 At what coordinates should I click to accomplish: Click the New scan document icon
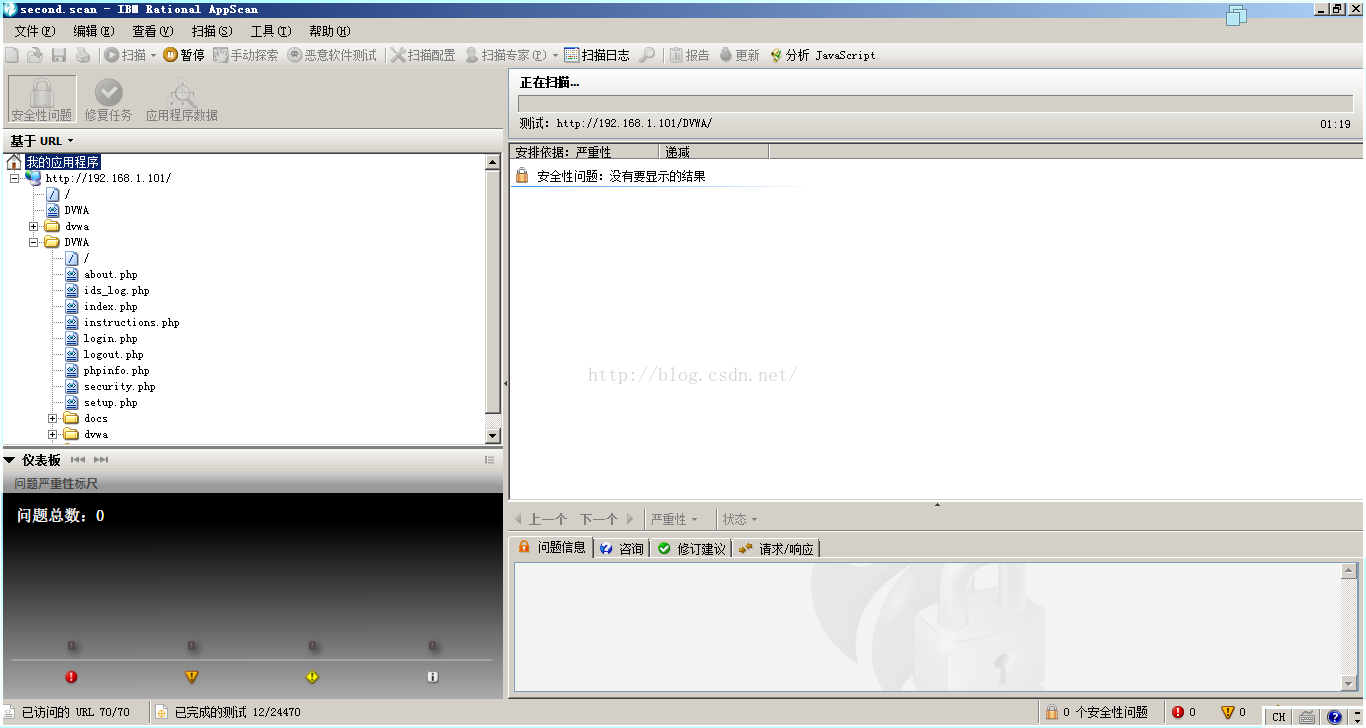pos(12,55)
